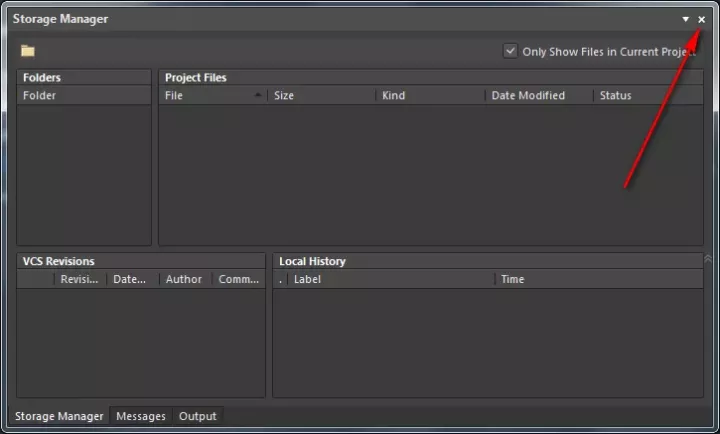Screen dimensions: 720x434
Task: Sort VCS revisions by Author
Action: (185, 280)
